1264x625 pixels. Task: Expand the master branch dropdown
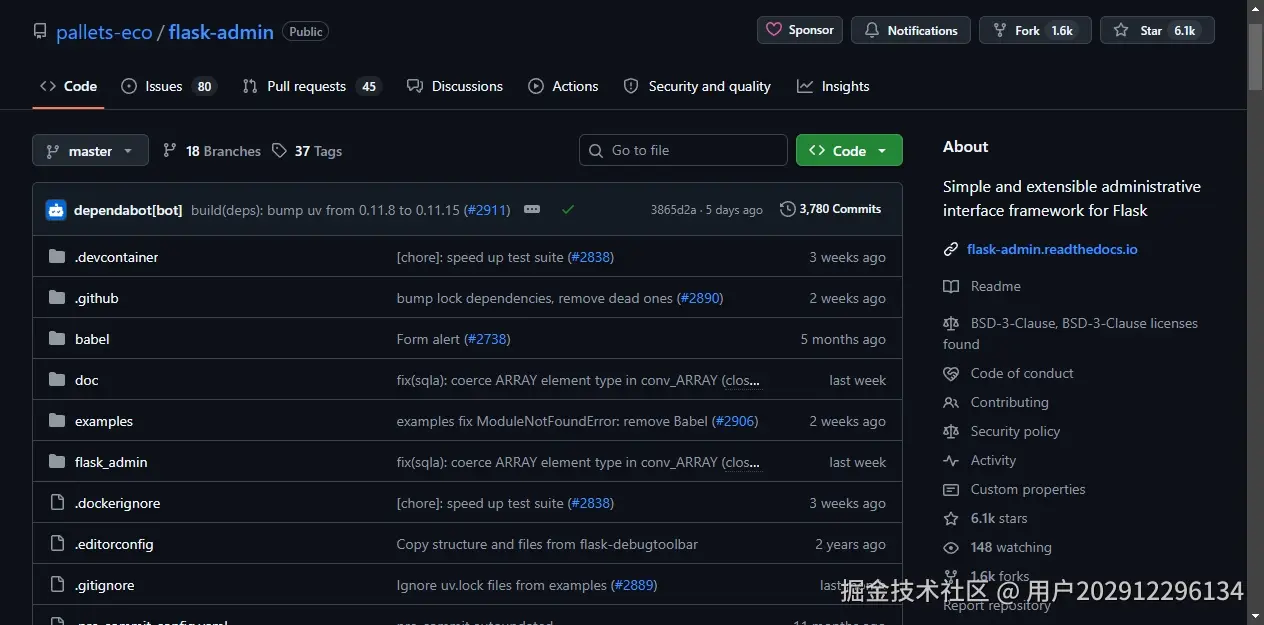(x=90, y=150)
